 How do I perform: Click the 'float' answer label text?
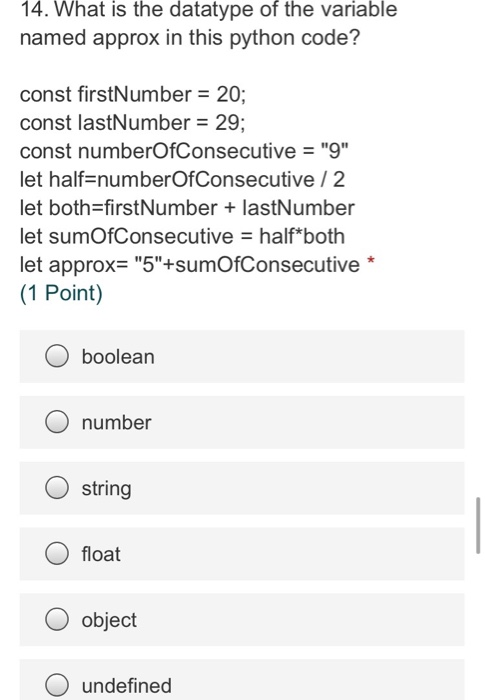click(x=101, y=554)
